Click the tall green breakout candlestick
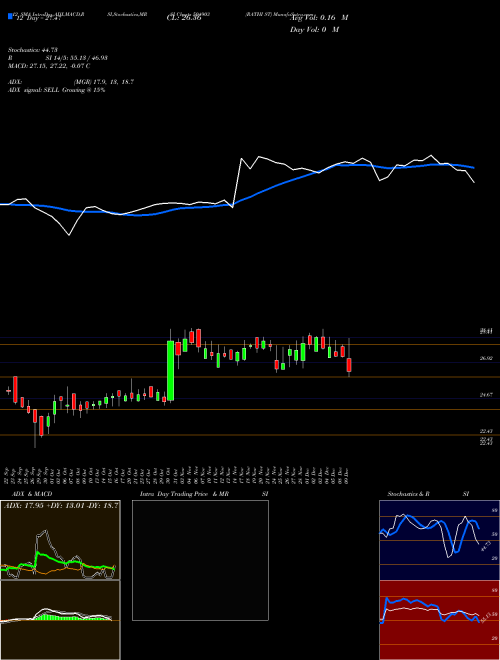 point(170,370)
